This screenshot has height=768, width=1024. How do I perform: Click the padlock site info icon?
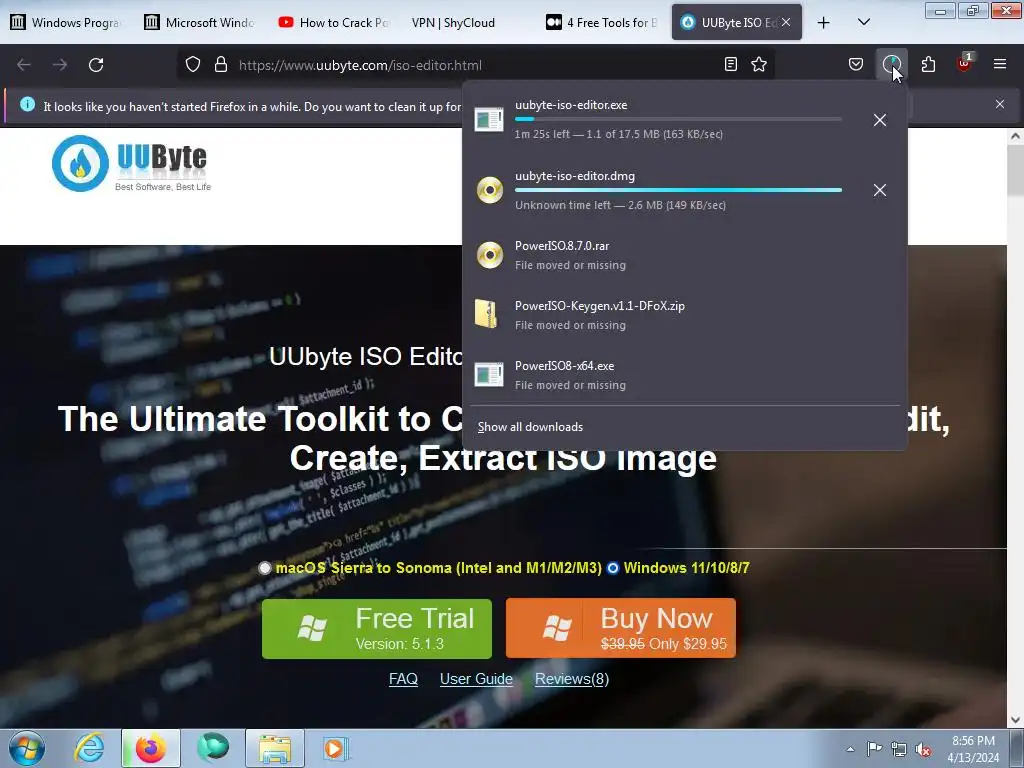pyautogui.click(x=221, y=65)
